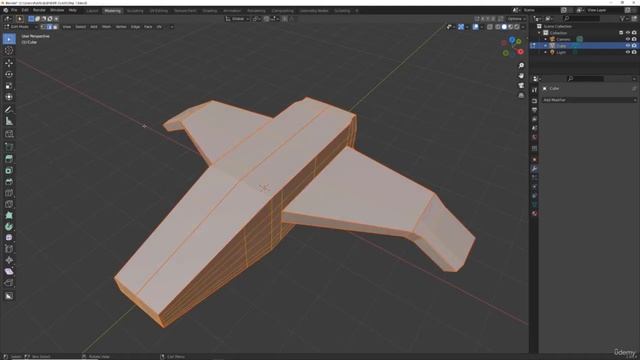The image size is (640, 360).
Task: Pick the Annotate pencil tool
Action: [9, 109]
